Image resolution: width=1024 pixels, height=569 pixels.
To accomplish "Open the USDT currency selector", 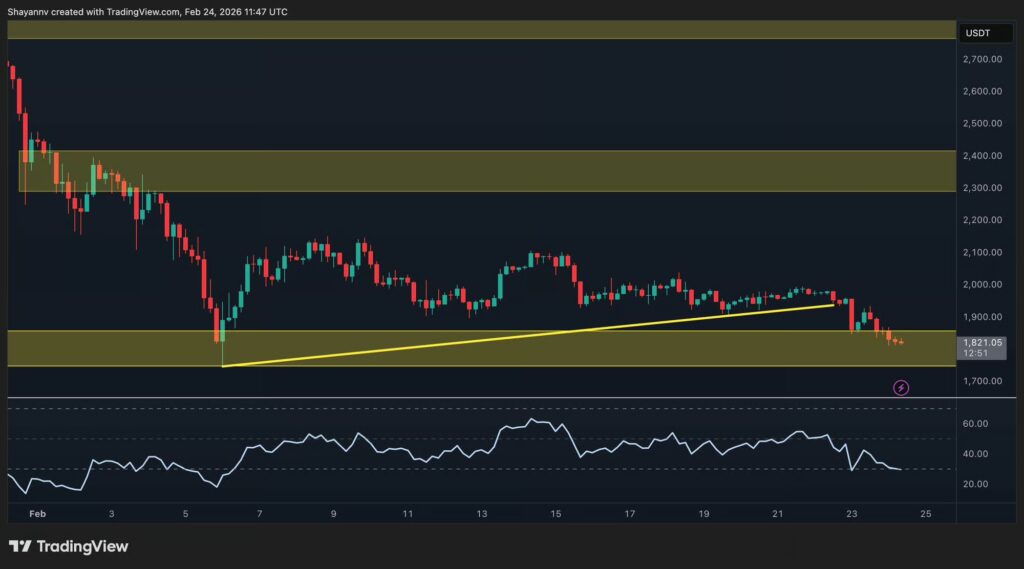I will (978, 34).
